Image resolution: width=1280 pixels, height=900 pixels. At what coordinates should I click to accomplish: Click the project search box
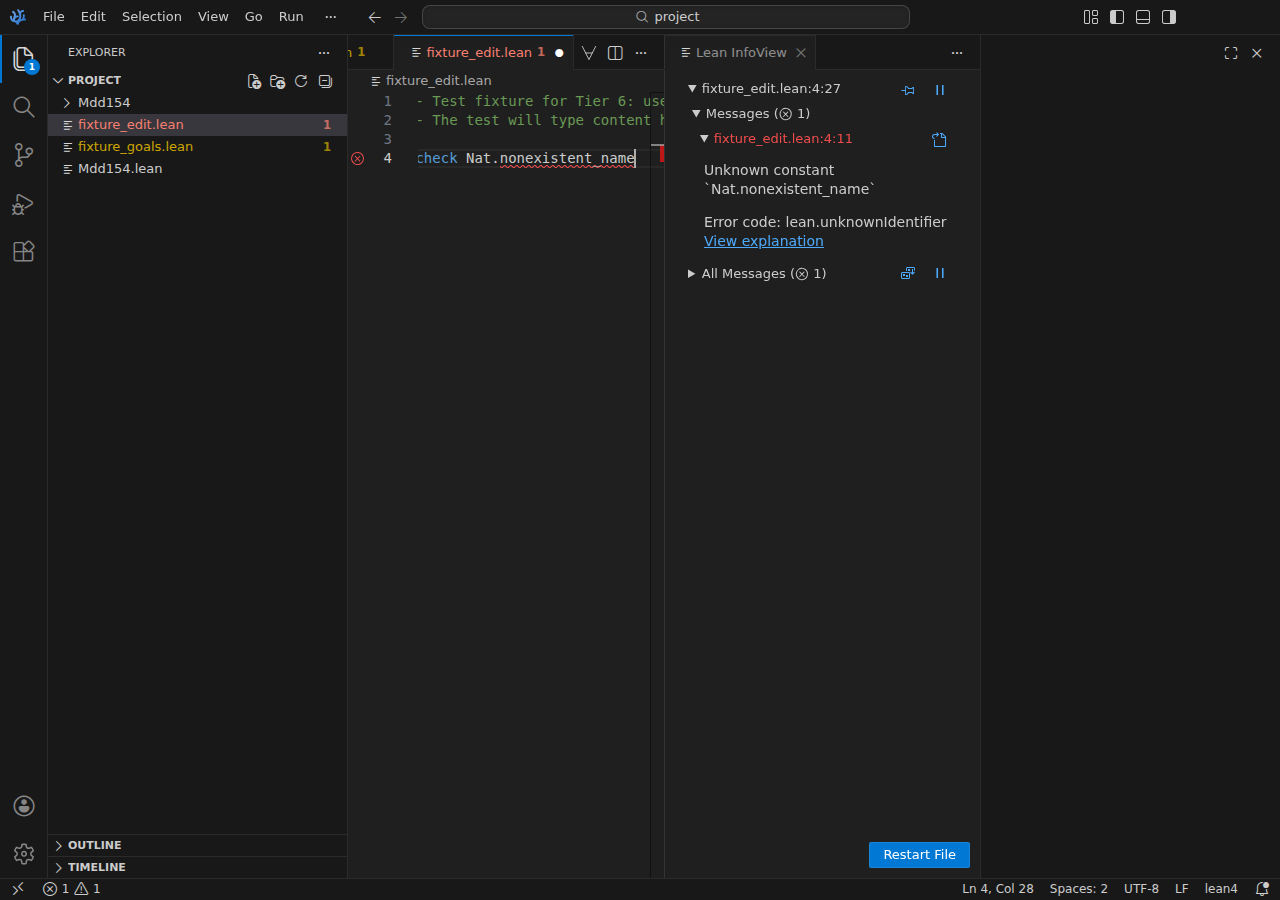[x=666, y=17]
